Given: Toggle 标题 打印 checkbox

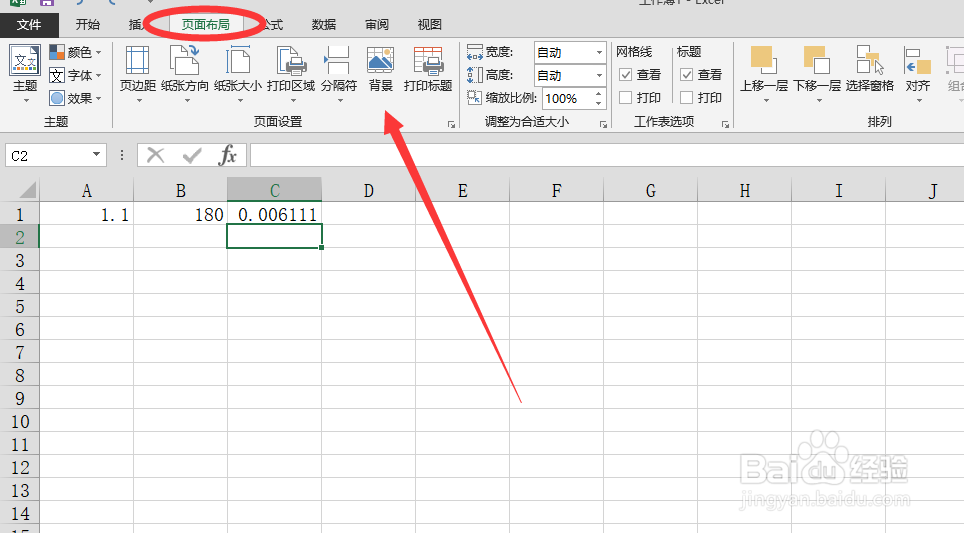Looking at the screenshot, I should (687, 98).
